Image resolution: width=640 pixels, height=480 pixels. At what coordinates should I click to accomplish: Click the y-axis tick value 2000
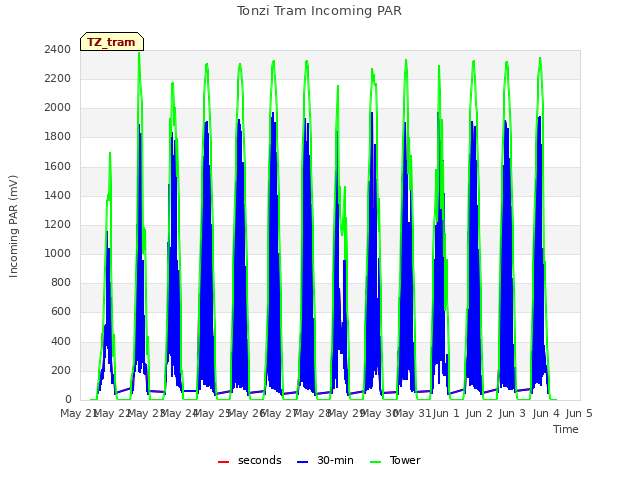point(58,108)
